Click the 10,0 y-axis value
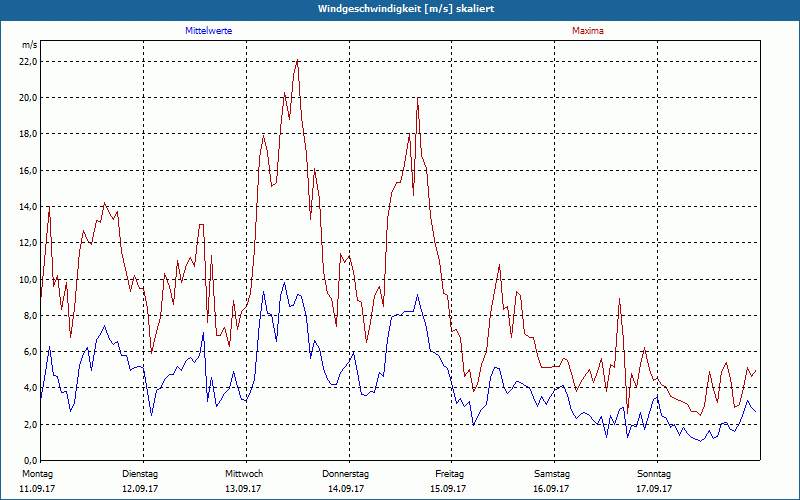Screen dimensions: 800x500 (x=30, y=280)
